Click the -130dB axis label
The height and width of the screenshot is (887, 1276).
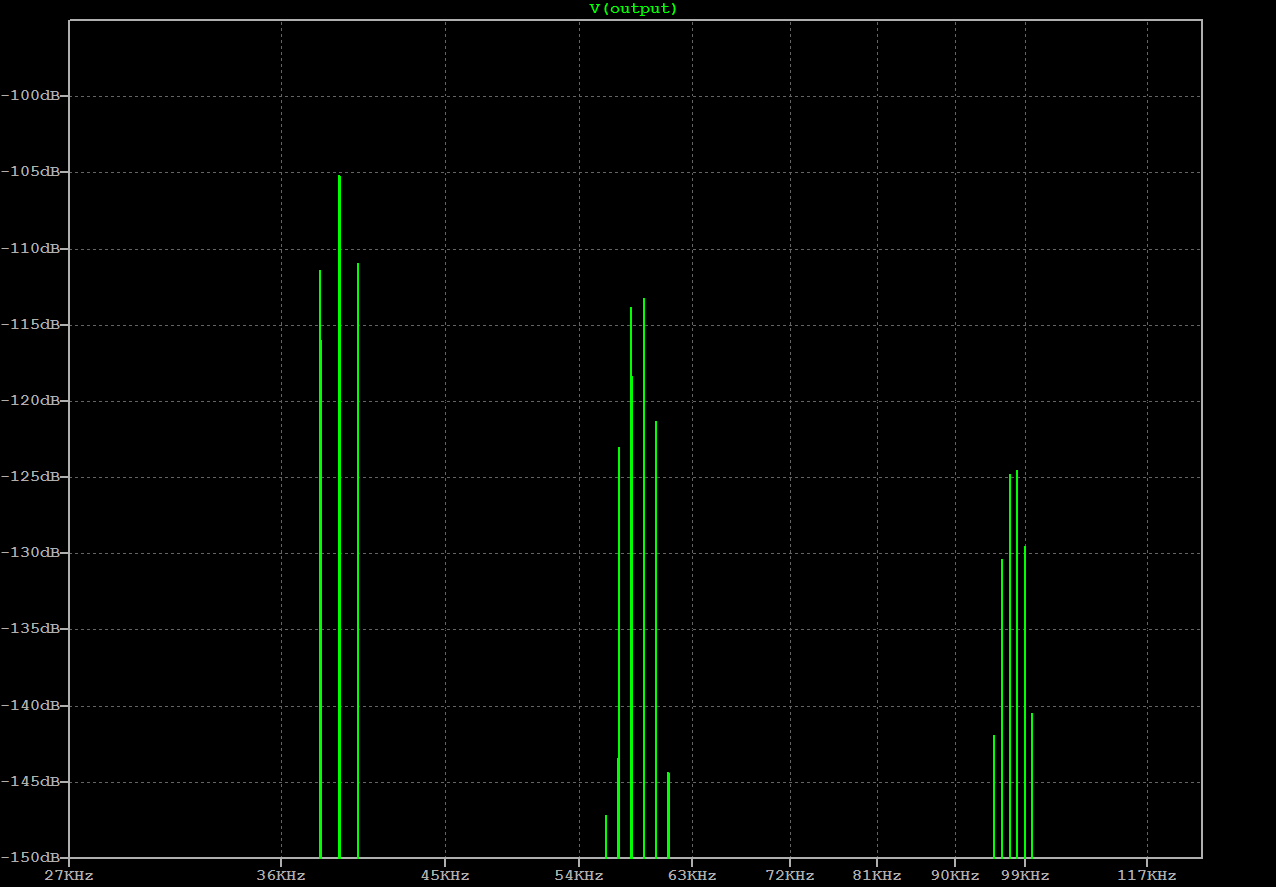pyautogui.click(x=31, y=552)
